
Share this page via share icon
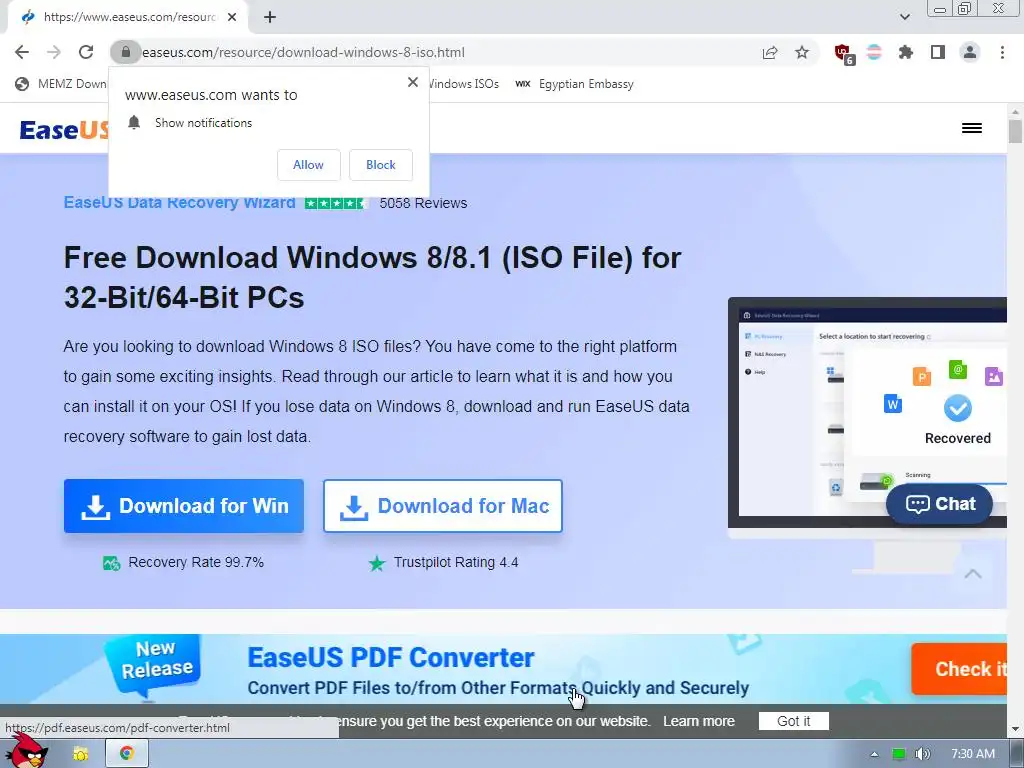click(770, 52)
